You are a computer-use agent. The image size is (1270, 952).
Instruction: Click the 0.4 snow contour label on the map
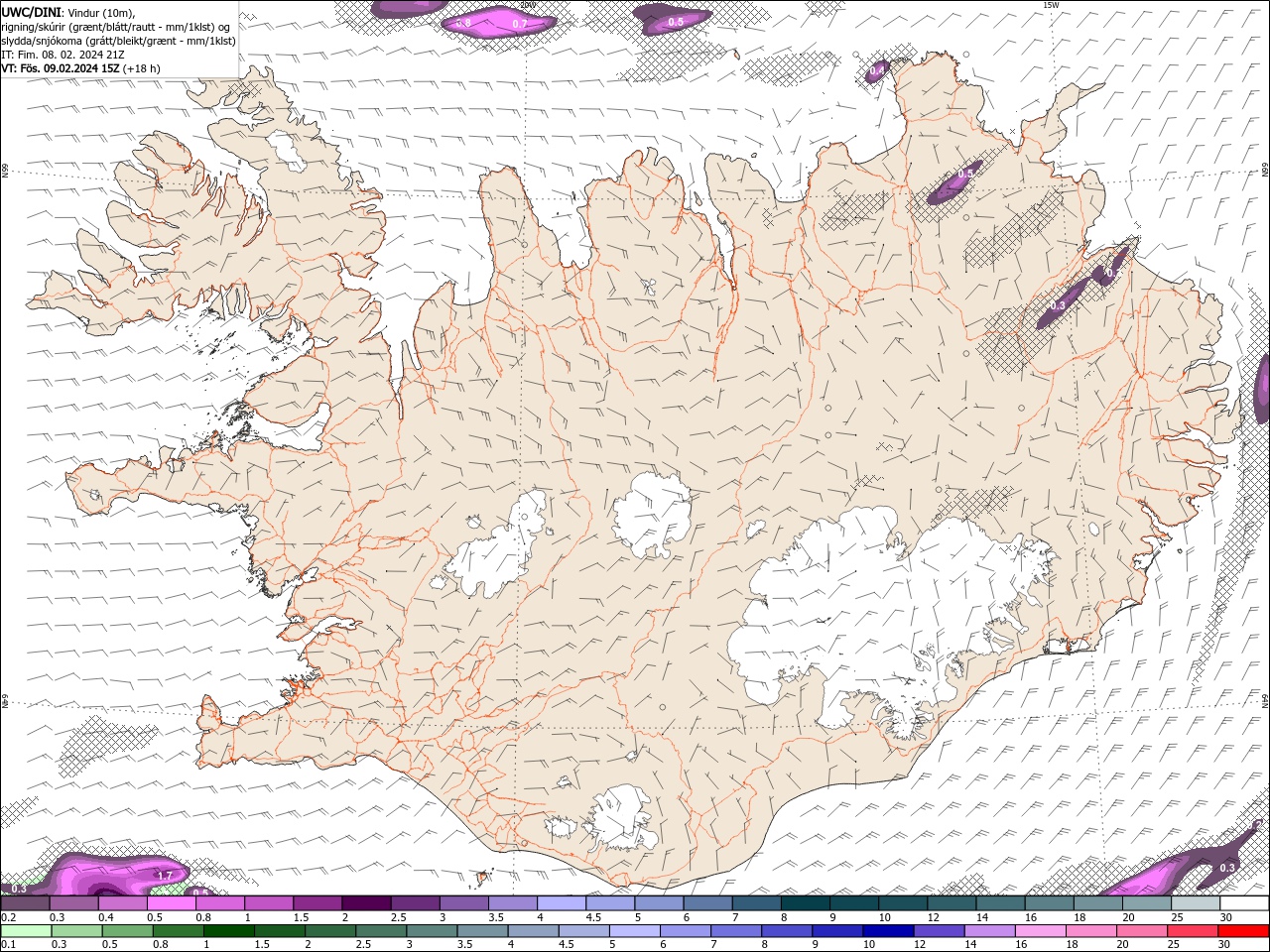point(877,71)
